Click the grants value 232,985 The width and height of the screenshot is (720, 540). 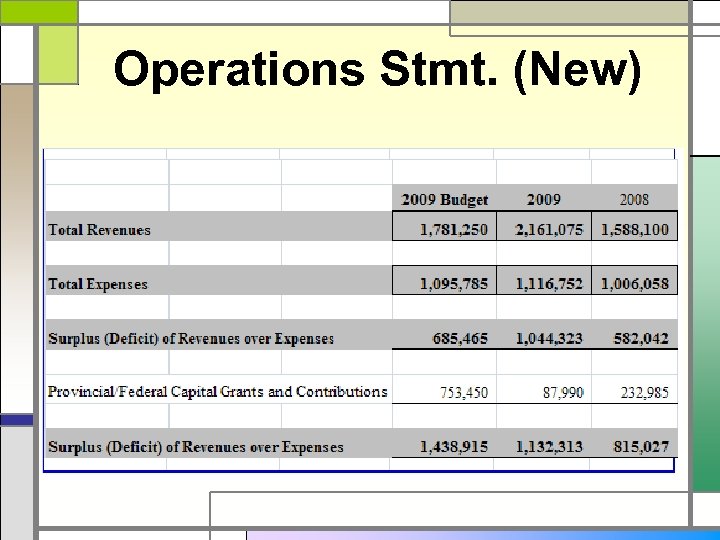pos(645,393)
